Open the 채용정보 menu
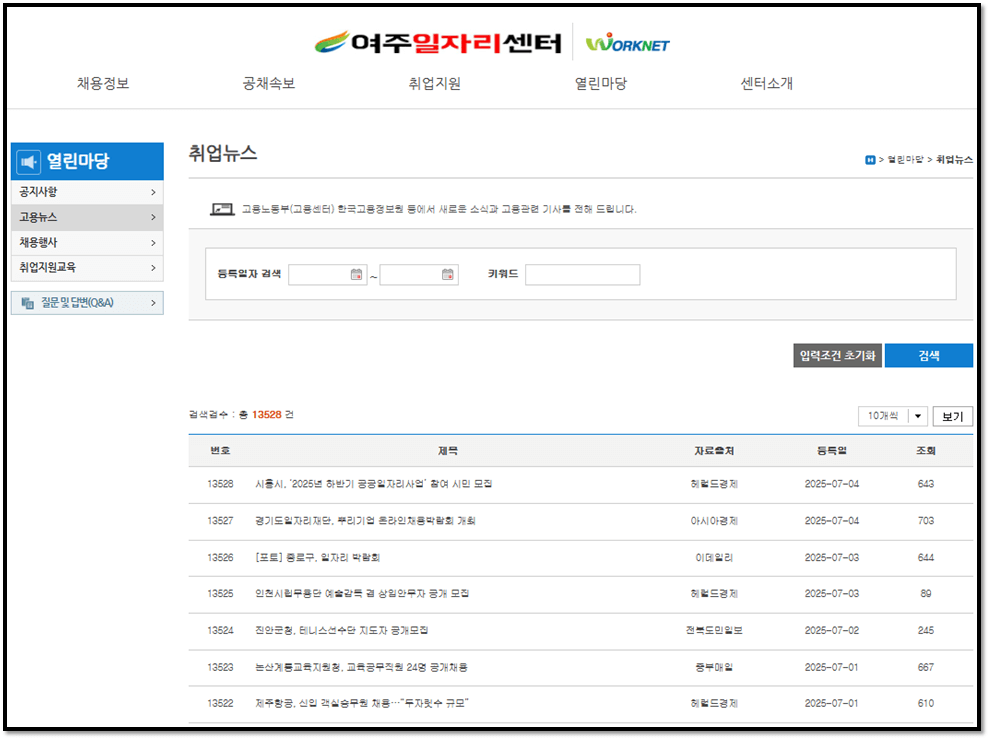Viewport: 990px width, 740px height. pos(104,84)
